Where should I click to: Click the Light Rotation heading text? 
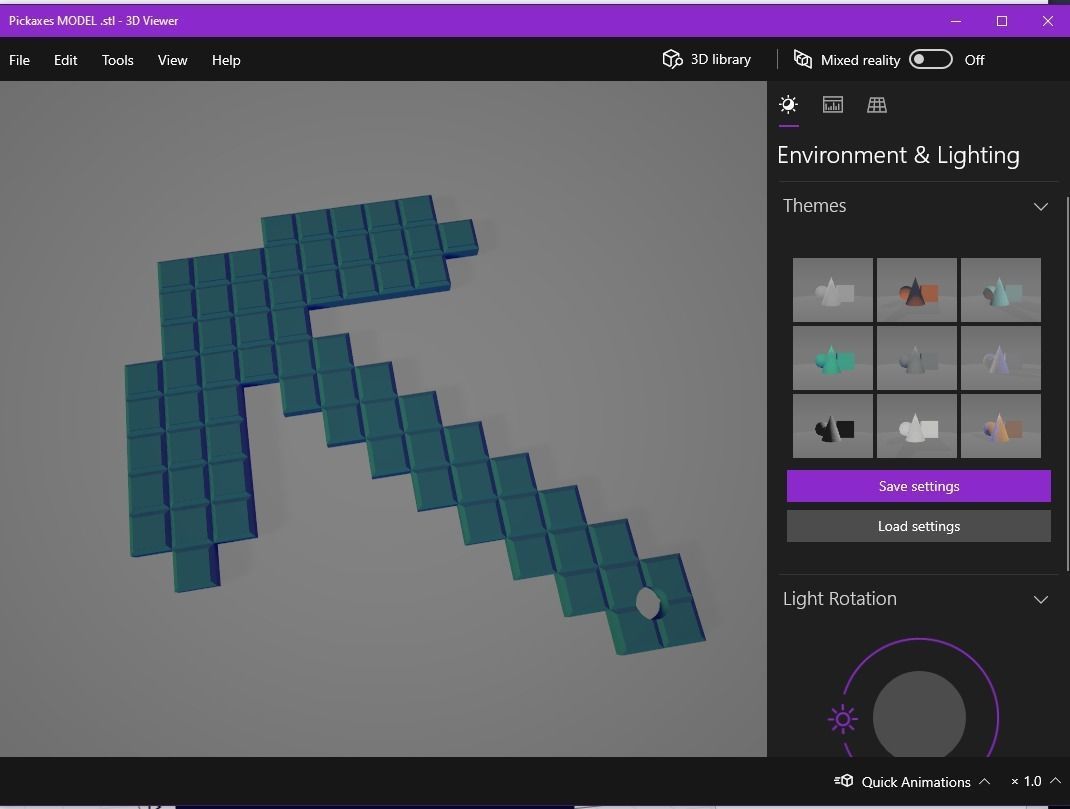click(839, 599)
